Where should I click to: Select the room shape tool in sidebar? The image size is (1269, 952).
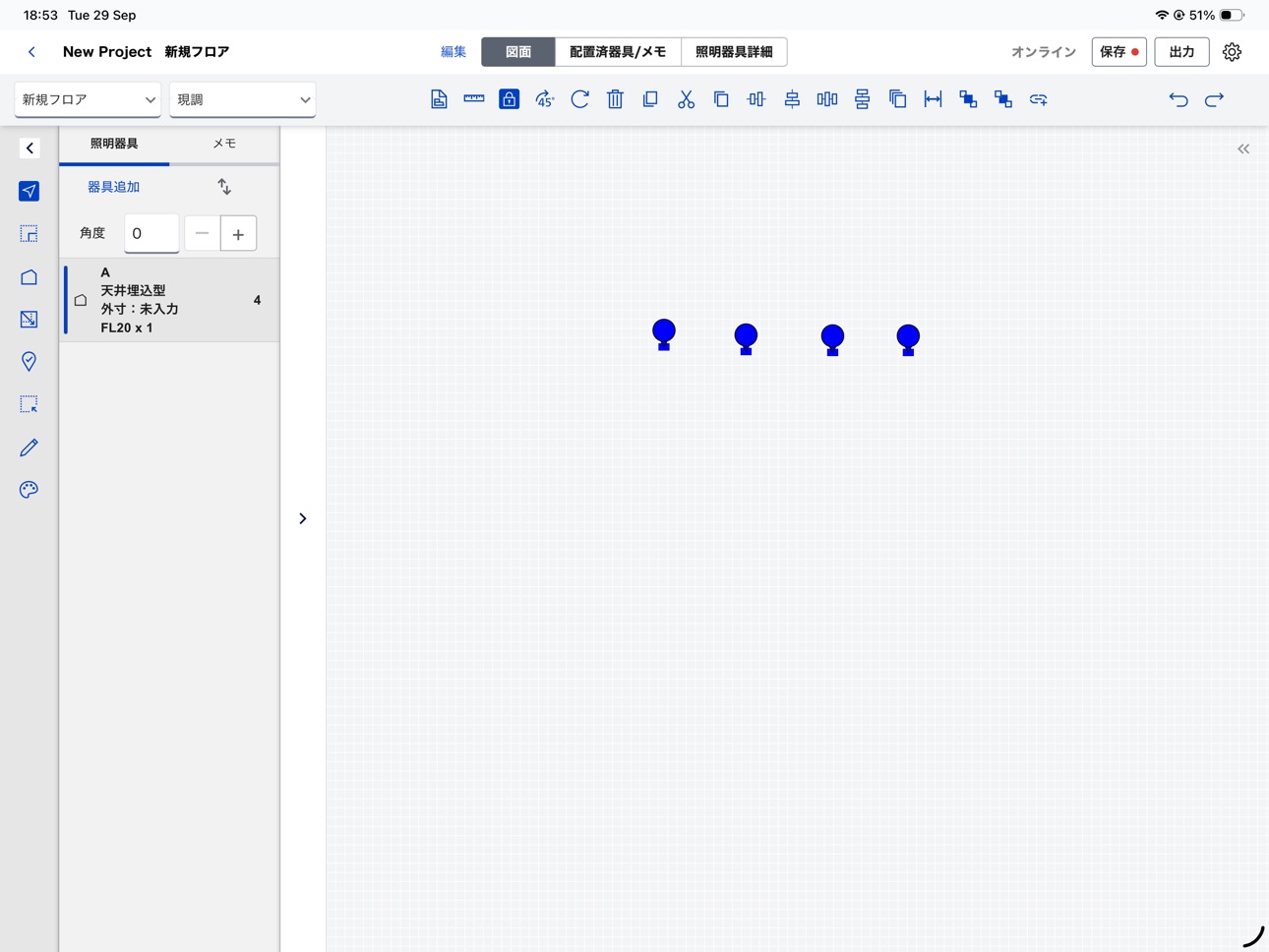29,277
